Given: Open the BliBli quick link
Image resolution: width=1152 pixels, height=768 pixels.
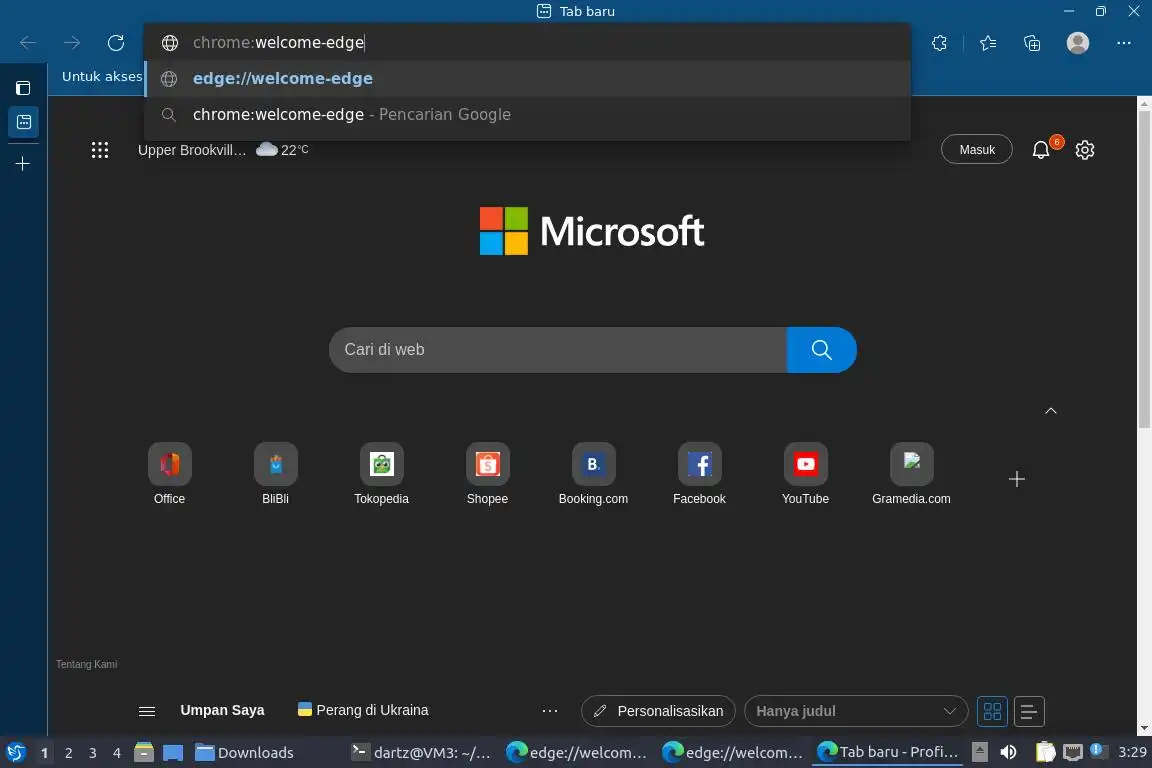Looking at the screenshot, I should coord(276,474).
